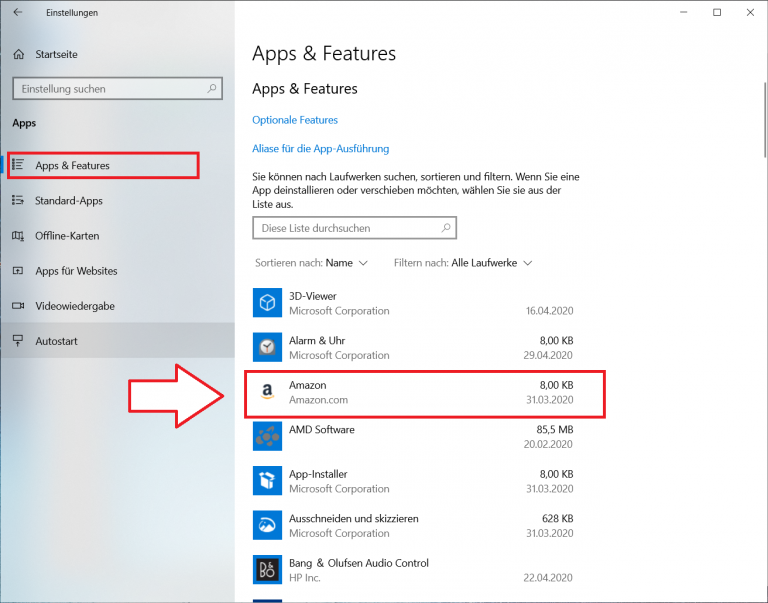Open Filtern nach Alle Laufwerke dropdown
This screenshot has width=768, height=603.
click(x=463, y=263)
